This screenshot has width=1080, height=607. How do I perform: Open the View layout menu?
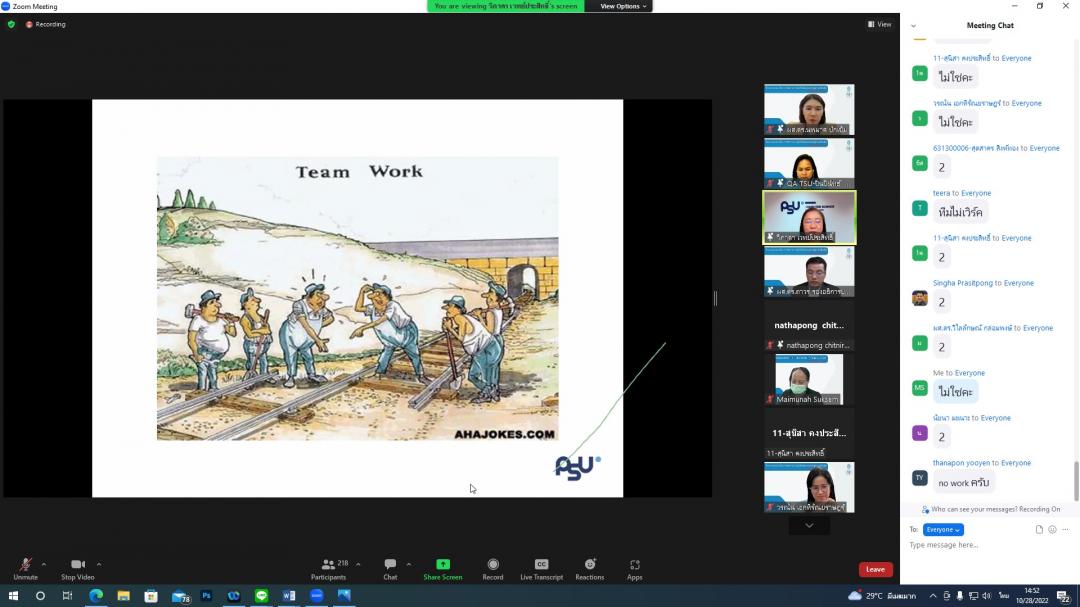[x=879, y=24]
